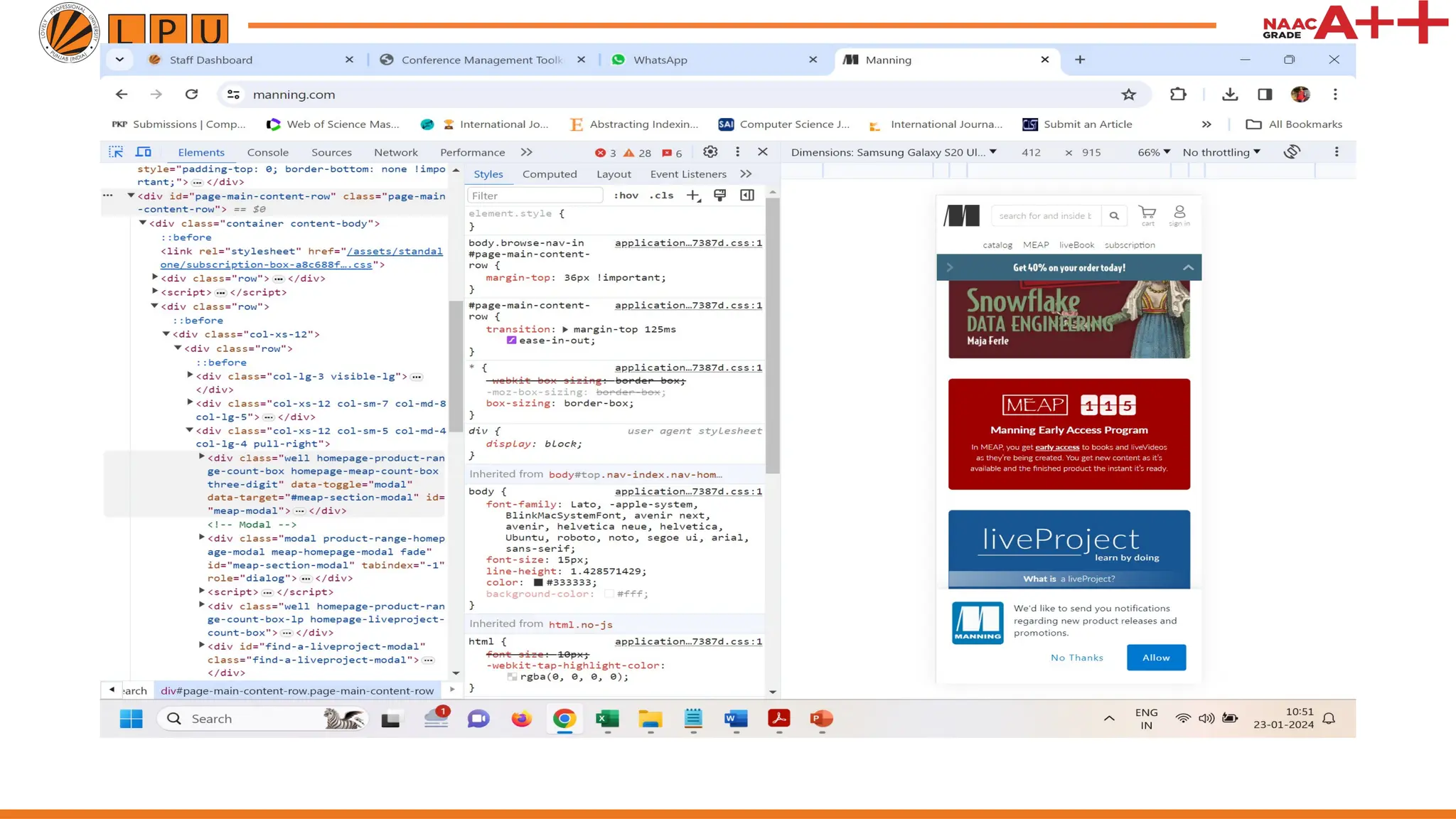Click the Manning search magnifier icon
Image resolution: width=1456 pixels, height=819 pixels.
[x=1114, y=216]
